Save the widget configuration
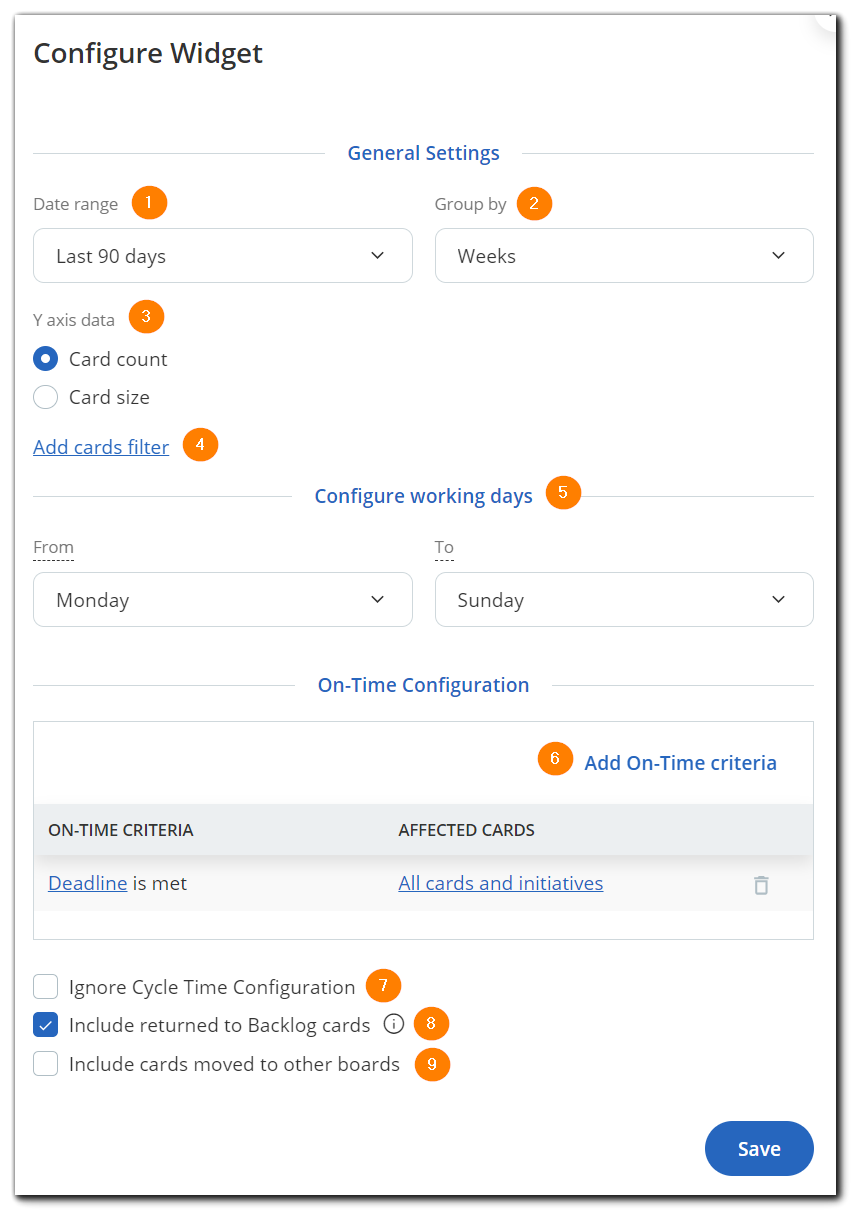863x1222 pixels. coord(759,1148)
